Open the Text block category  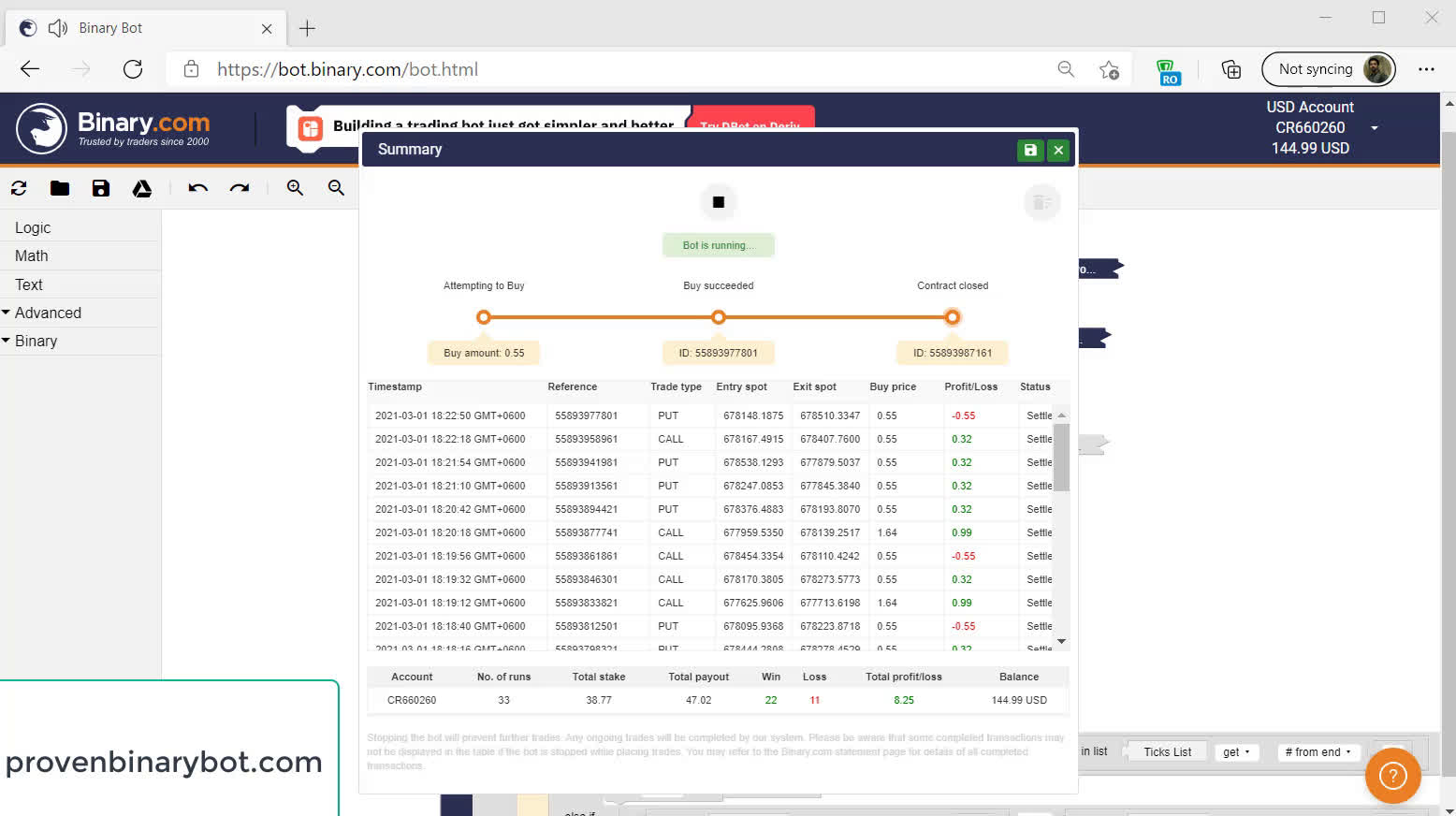(x=28, y=284)
